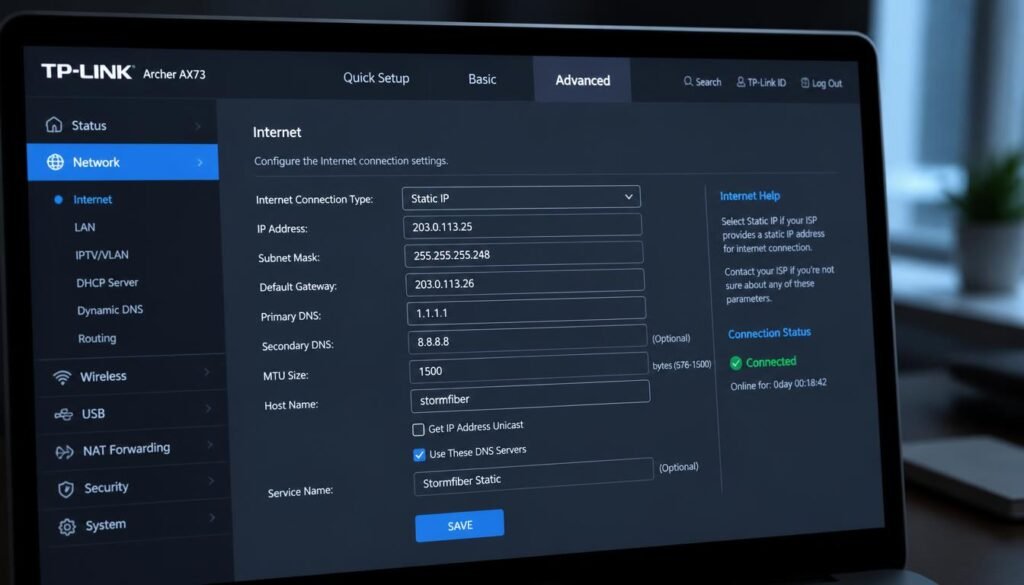Expand the Security menu chevron
This screenshot has height=585, width=1024.
pyautogui.click(x=211, y=481)
